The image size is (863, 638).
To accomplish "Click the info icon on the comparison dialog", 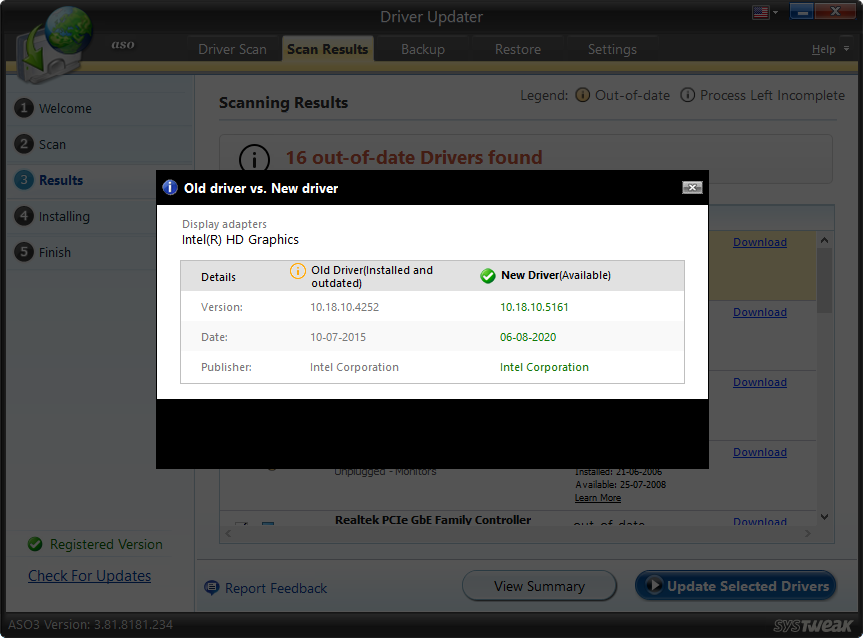I will [170, 187].
